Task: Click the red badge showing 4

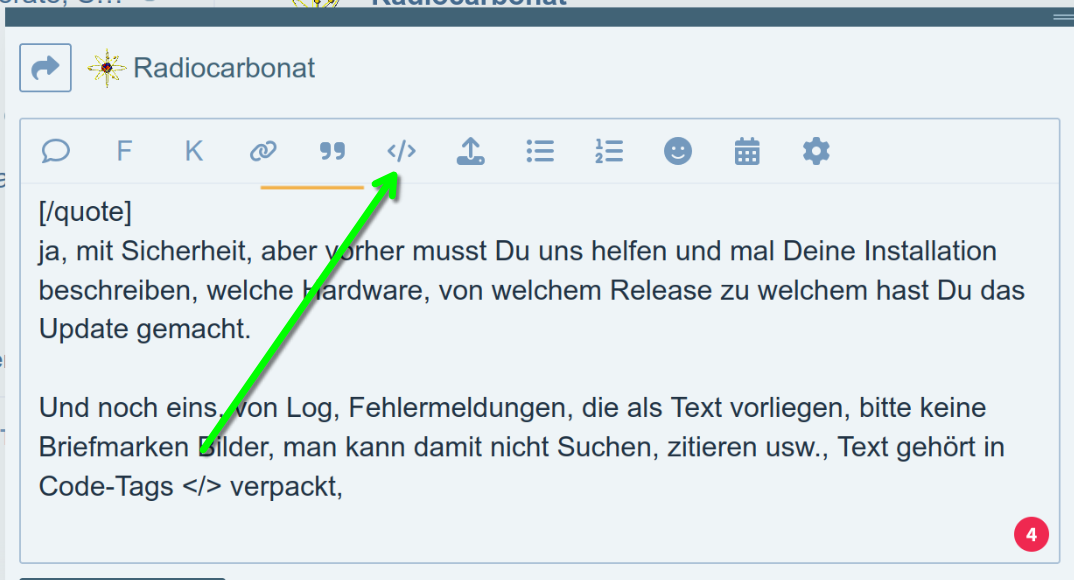Action: click(1031, 534)
